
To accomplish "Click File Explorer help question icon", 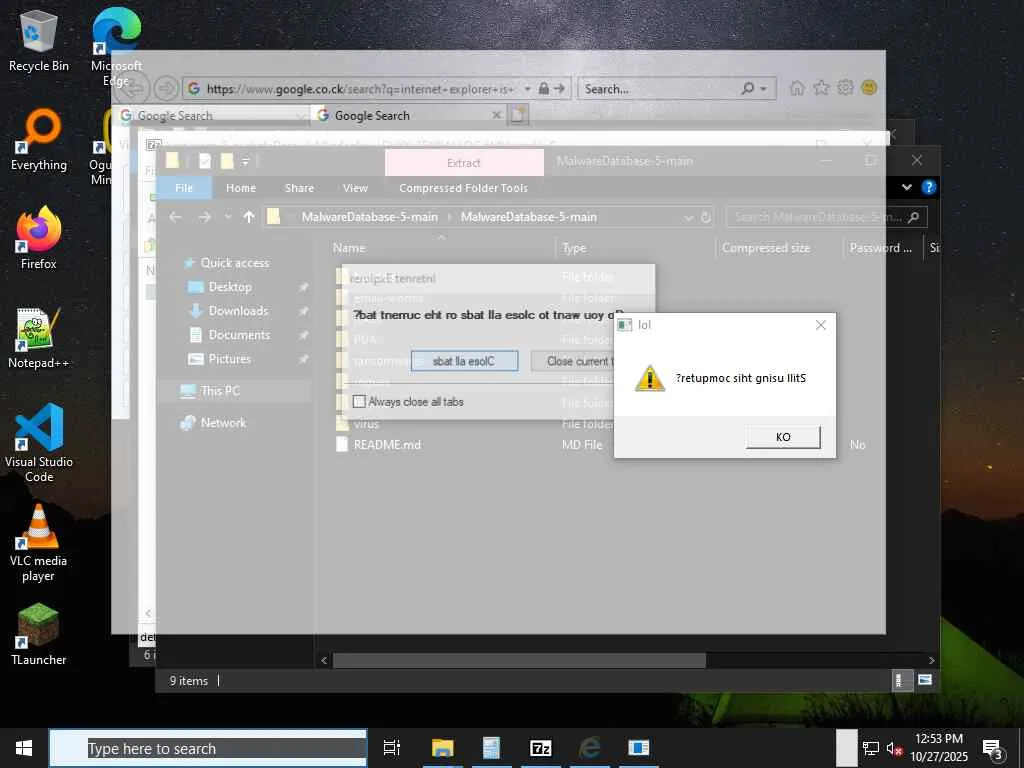I will coord(928,187).
